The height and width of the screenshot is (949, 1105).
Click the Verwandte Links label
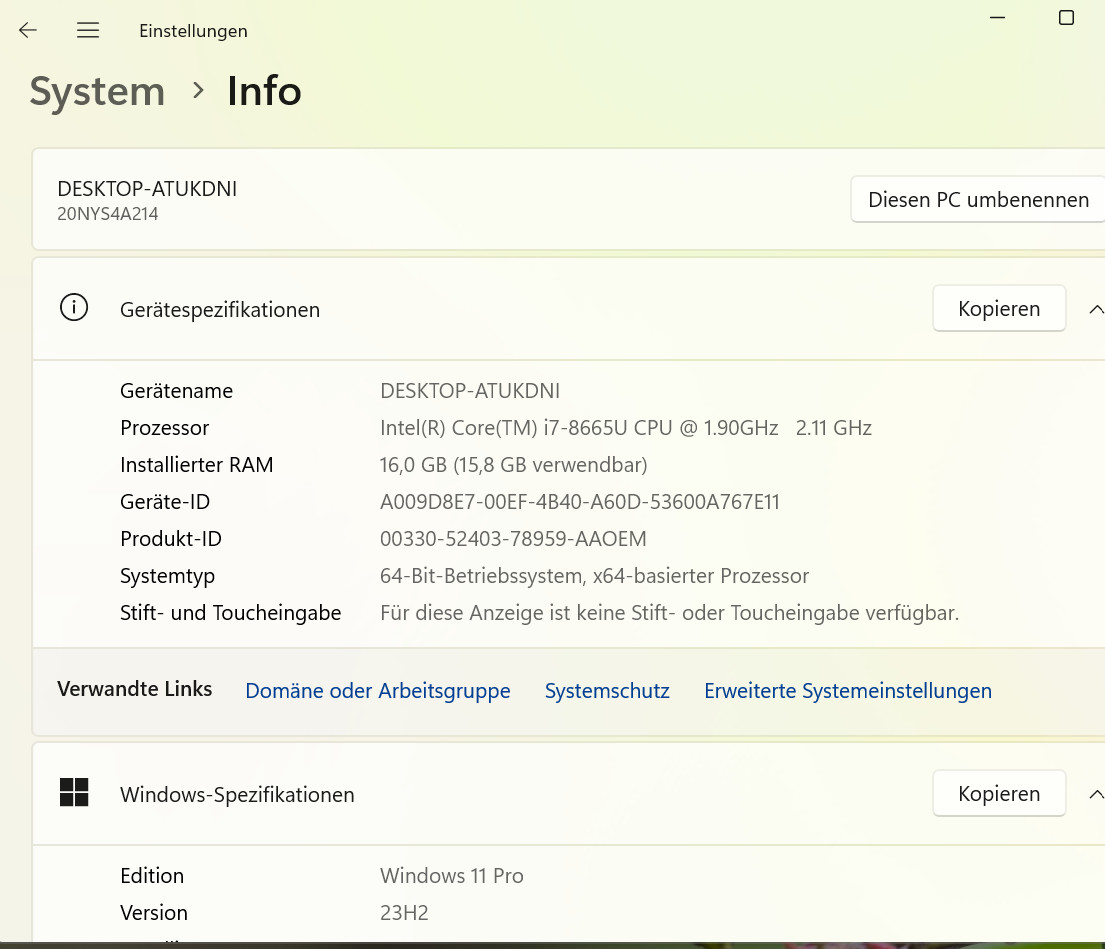coord(135,689)
